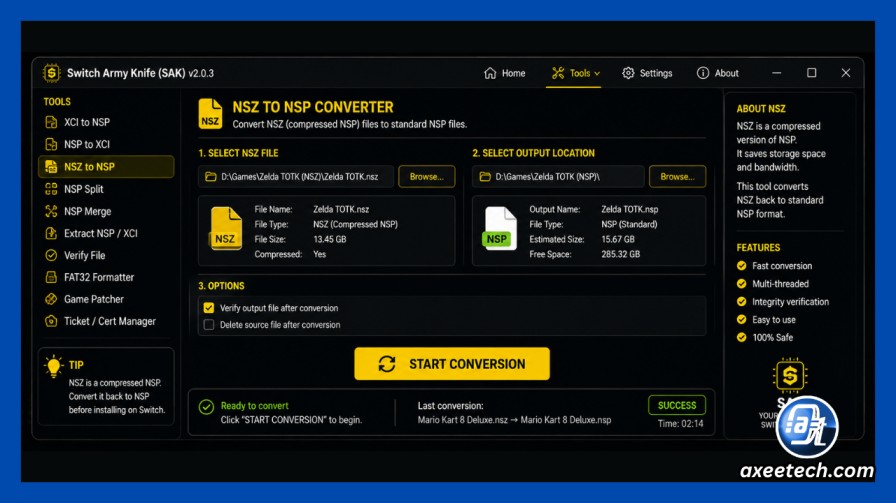Viewport: 896px width, 503px height.
Task: Close the Switch Army Knife window
Action: (x=846, y=73)
